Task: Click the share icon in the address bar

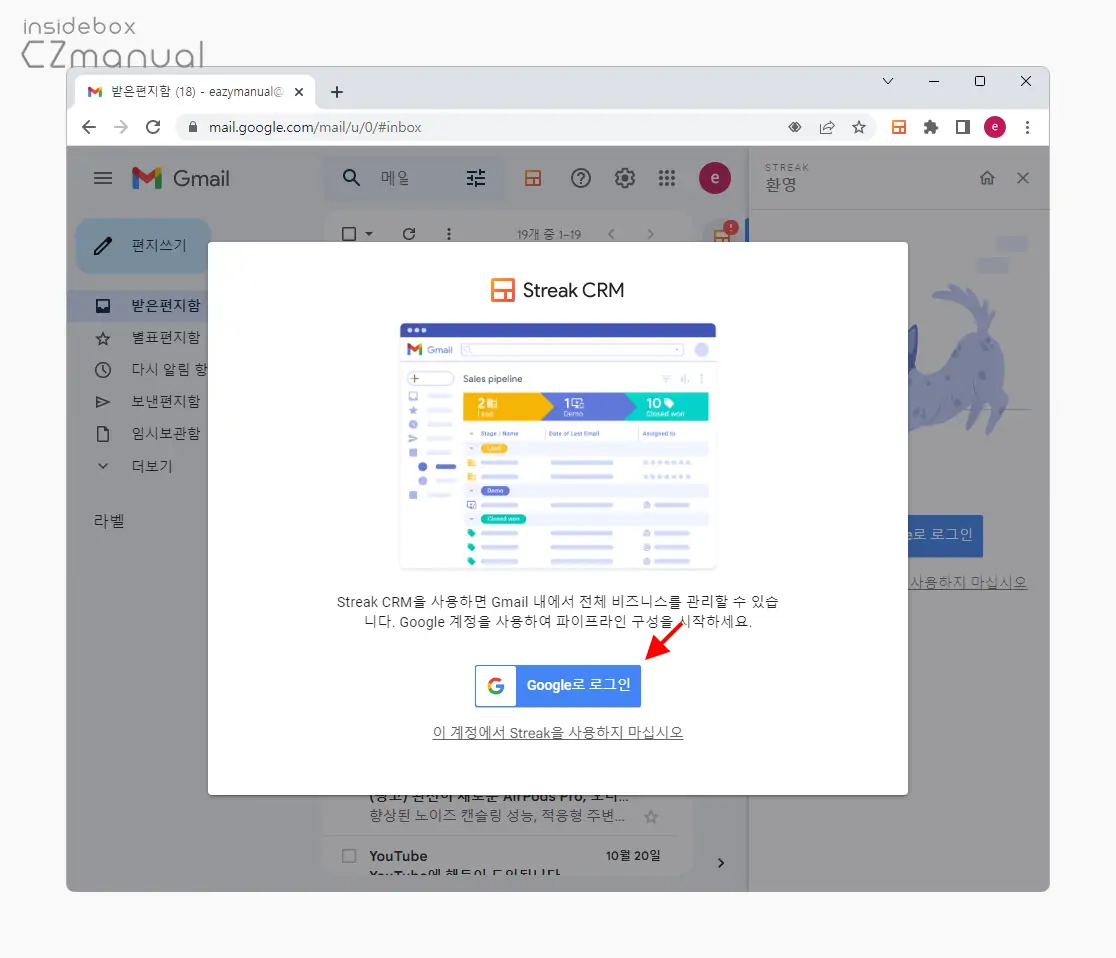Action: [x=826, y=127]
